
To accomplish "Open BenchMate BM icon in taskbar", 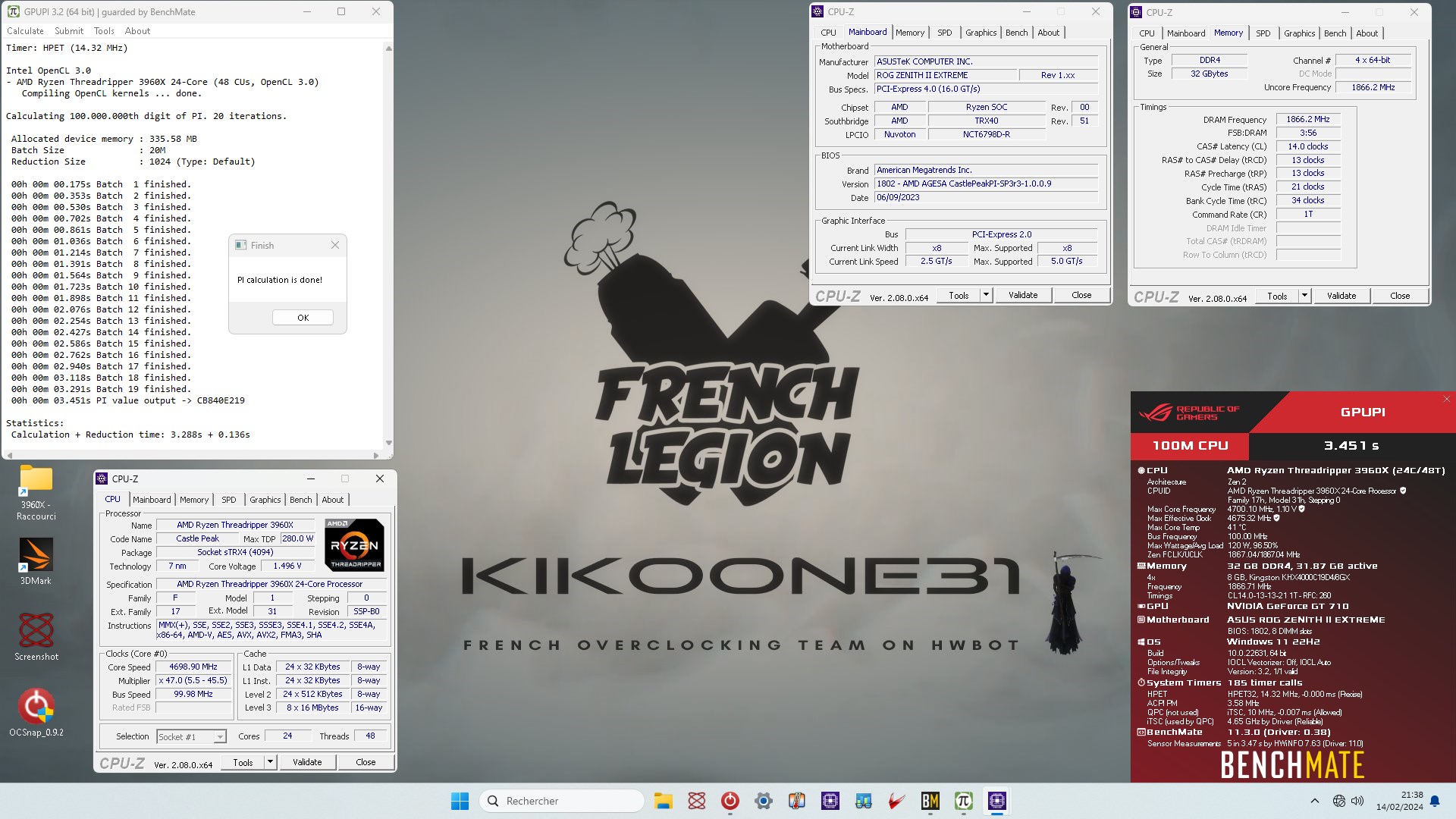I will [x=930, y=801].
